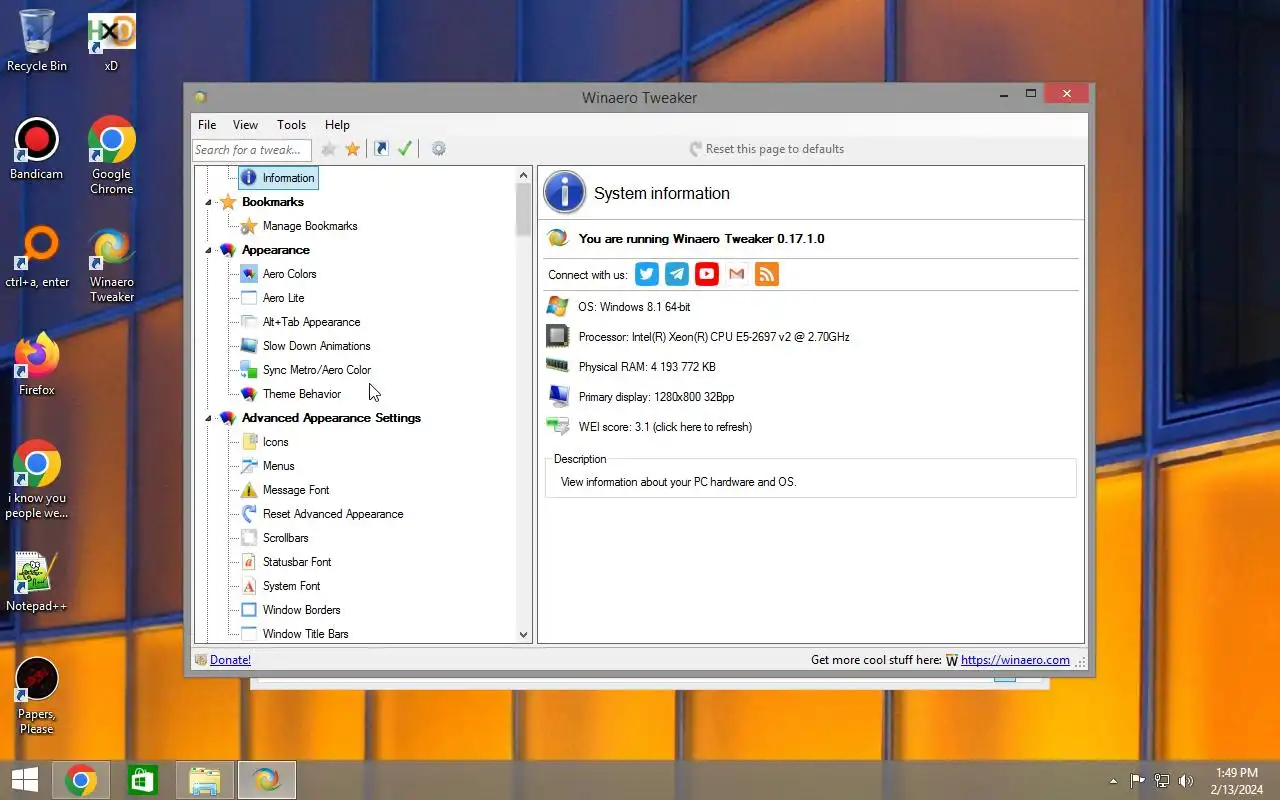Collapse the Appearance tree group
Image resolution: width=1280 pixels, height=800 pixels.
pos(209,251)
